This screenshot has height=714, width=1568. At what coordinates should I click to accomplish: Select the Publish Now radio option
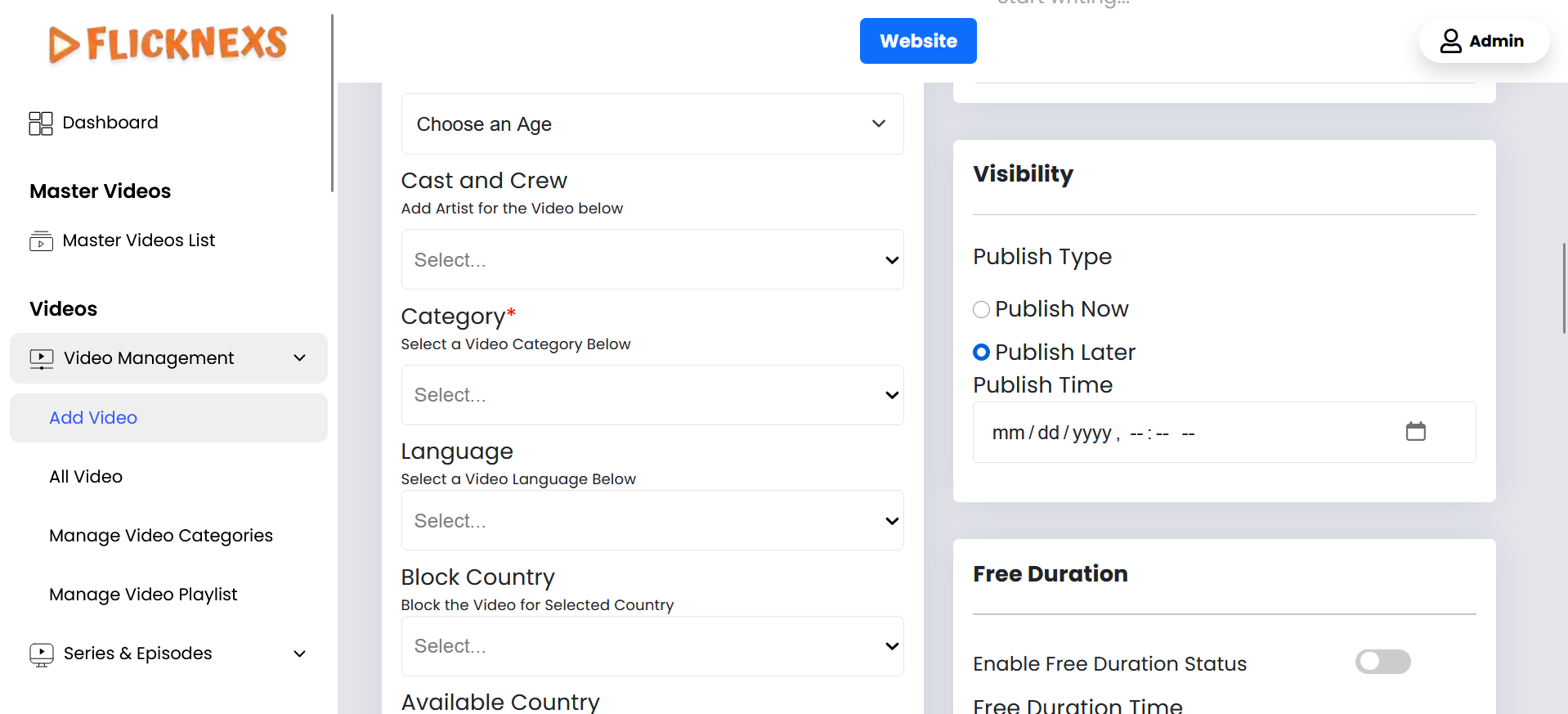(981, 310)
